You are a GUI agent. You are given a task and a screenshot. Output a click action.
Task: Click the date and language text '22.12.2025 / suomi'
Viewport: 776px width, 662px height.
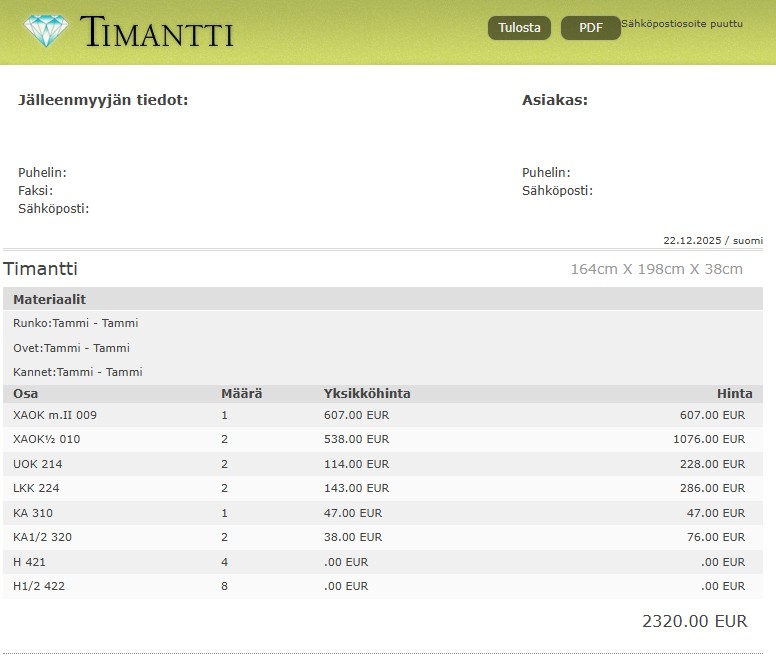712,240
